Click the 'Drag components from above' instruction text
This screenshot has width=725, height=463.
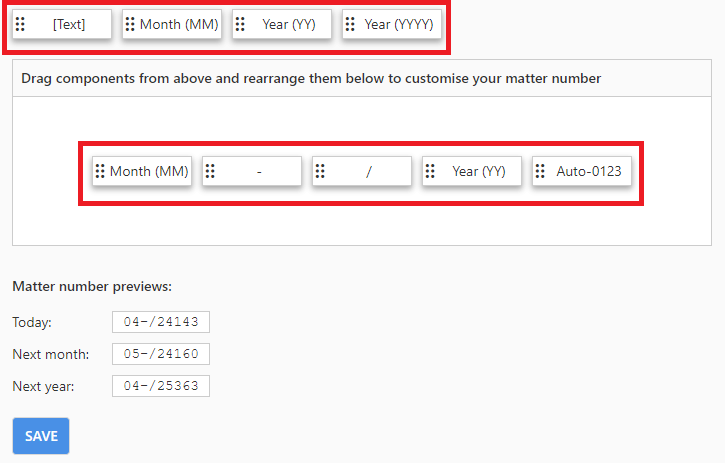click(311, 78)
